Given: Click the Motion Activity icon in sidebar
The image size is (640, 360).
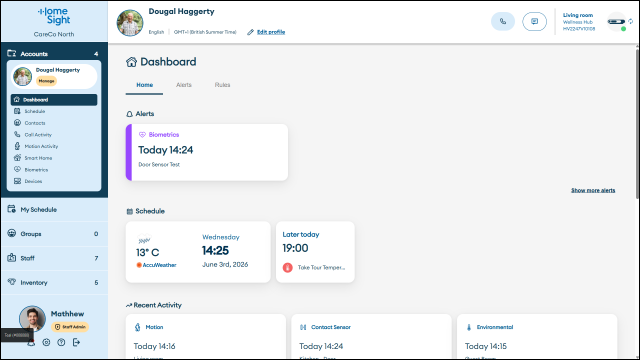Looking at the screenshot, I should [x=17, y=146].
